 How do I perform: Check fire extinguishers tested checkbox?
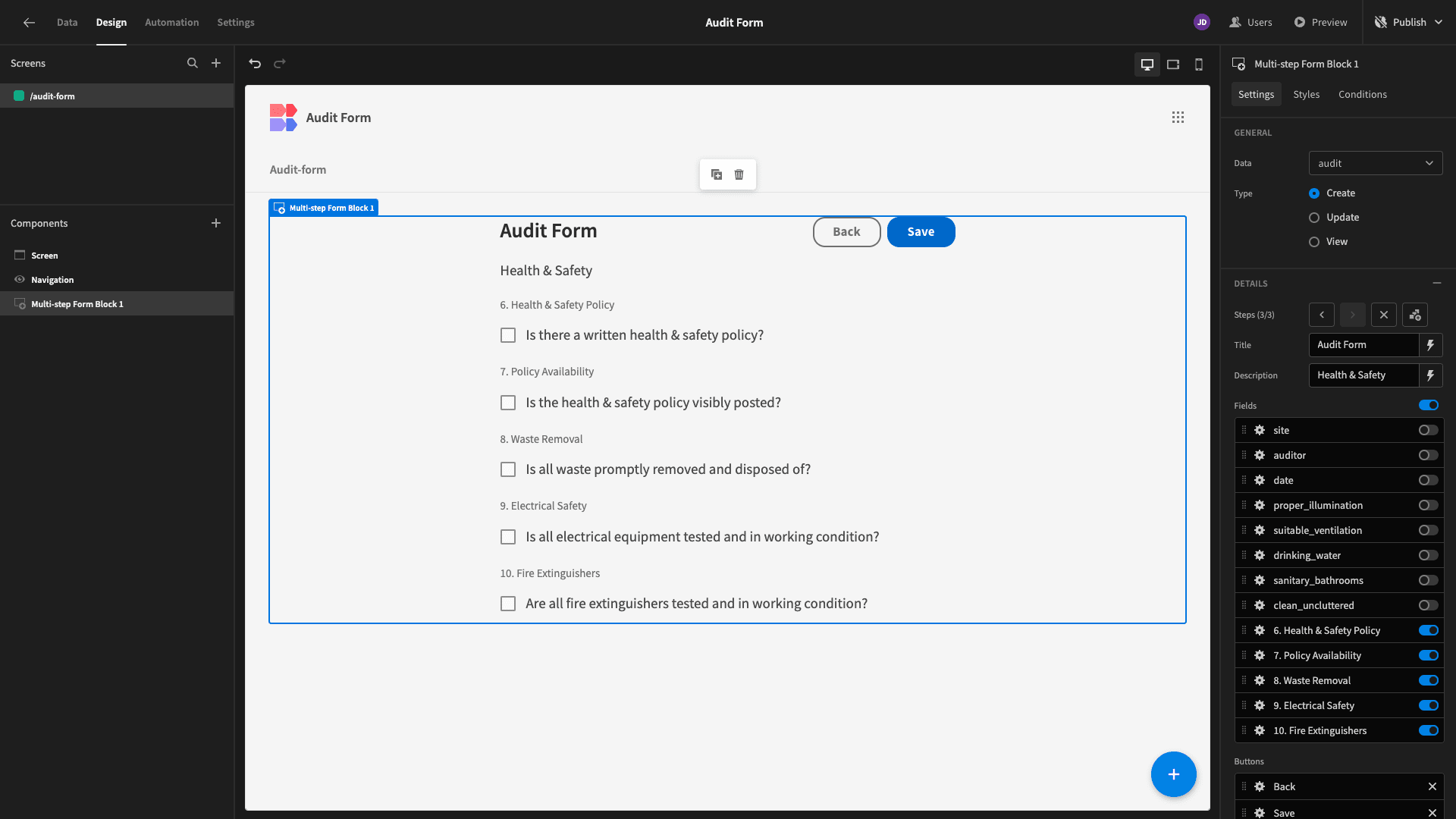508,604
